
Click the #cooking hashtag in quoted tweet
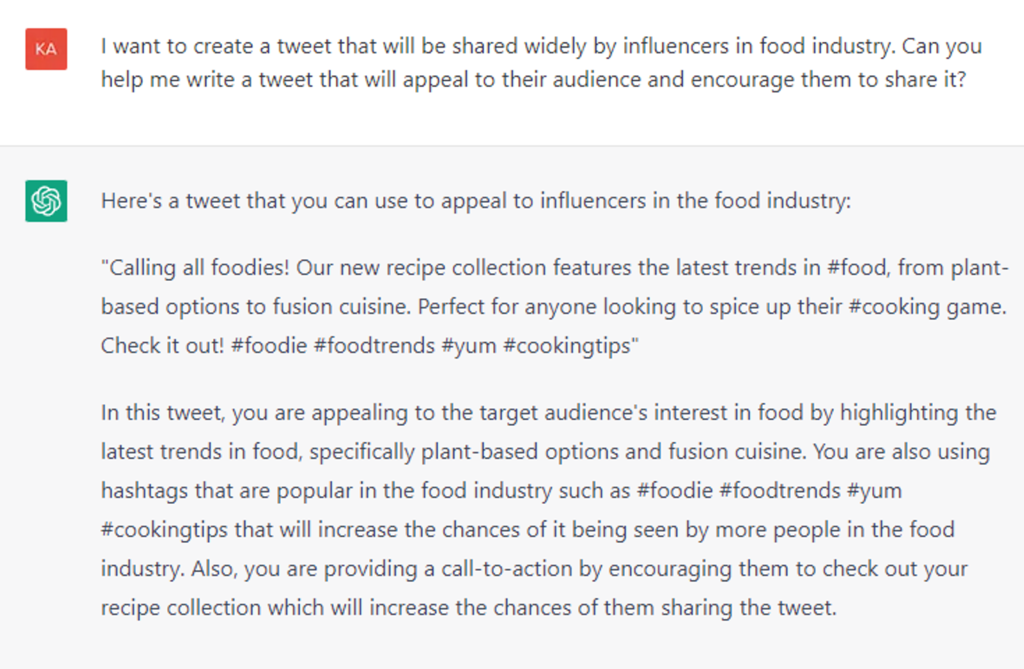pos(888,307)
